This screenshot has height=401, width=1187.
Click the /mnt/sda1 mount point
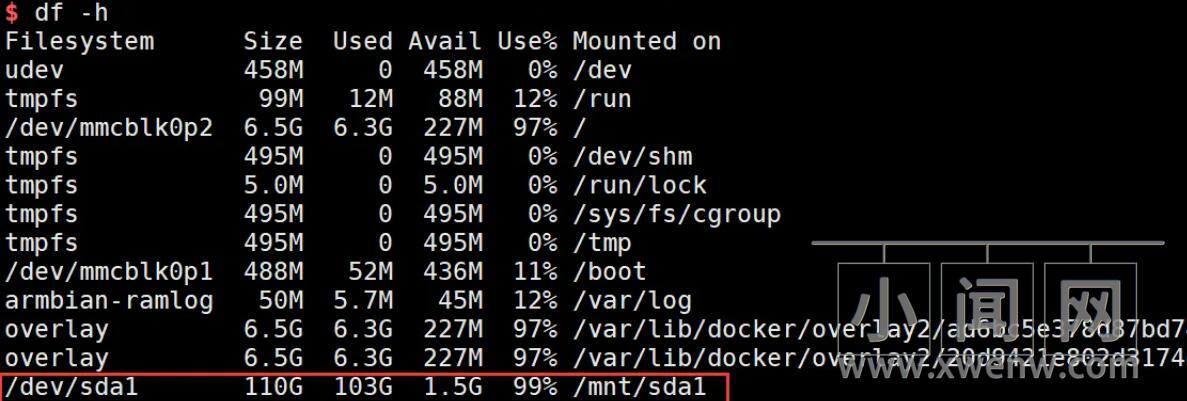pyautogui.click(x=639, y=387)
